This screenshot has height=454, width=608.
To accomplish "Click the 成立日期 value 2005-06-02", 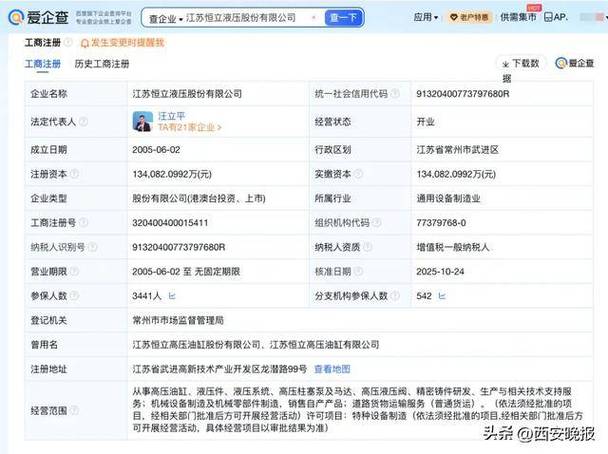I will click(x=156, y=150).
